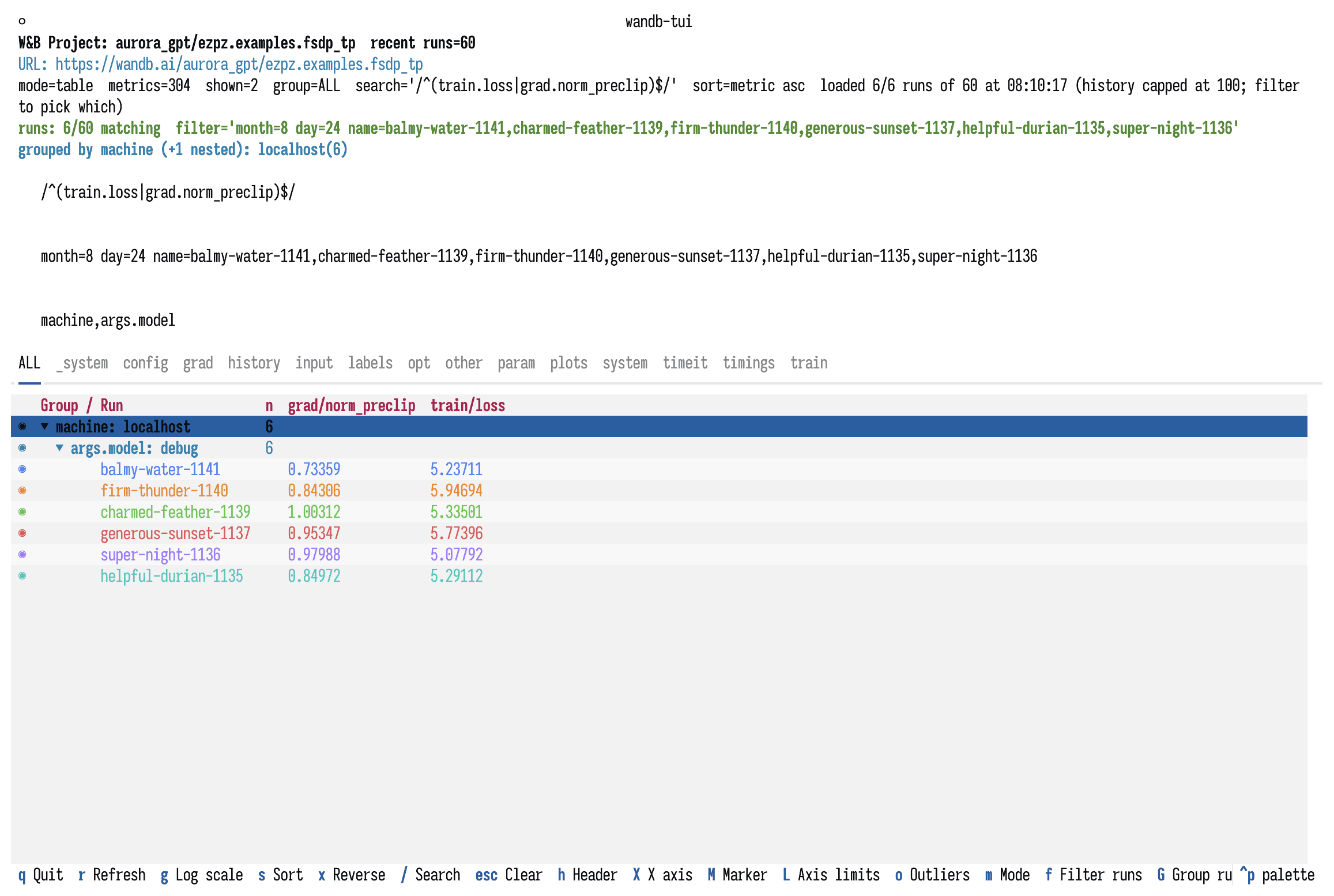Collapse the args.model: debug group triangle
Screen dimensions: 1334x896
(x=59, y=448)
